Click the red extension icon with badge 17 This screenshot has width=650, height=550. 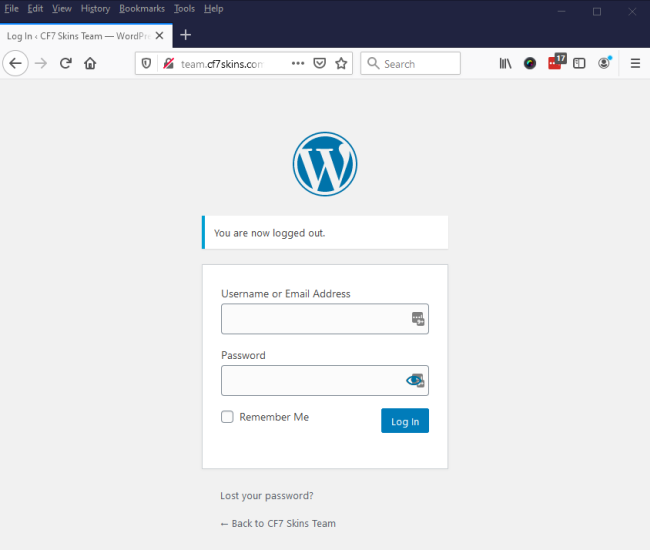click(556, 62)
